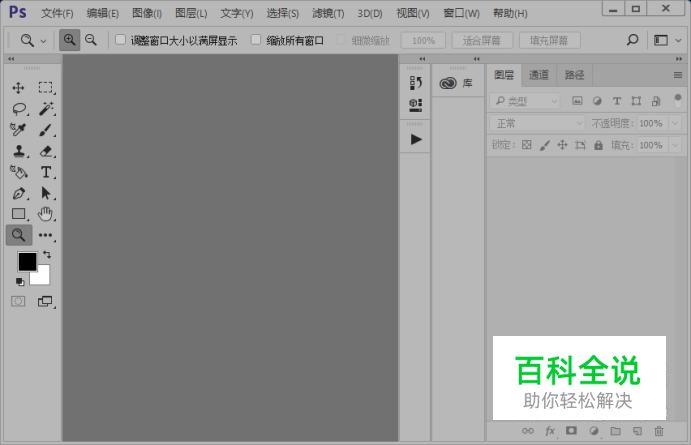Open the fill slider dropdown
691x445 pixels.
[675, 145]
